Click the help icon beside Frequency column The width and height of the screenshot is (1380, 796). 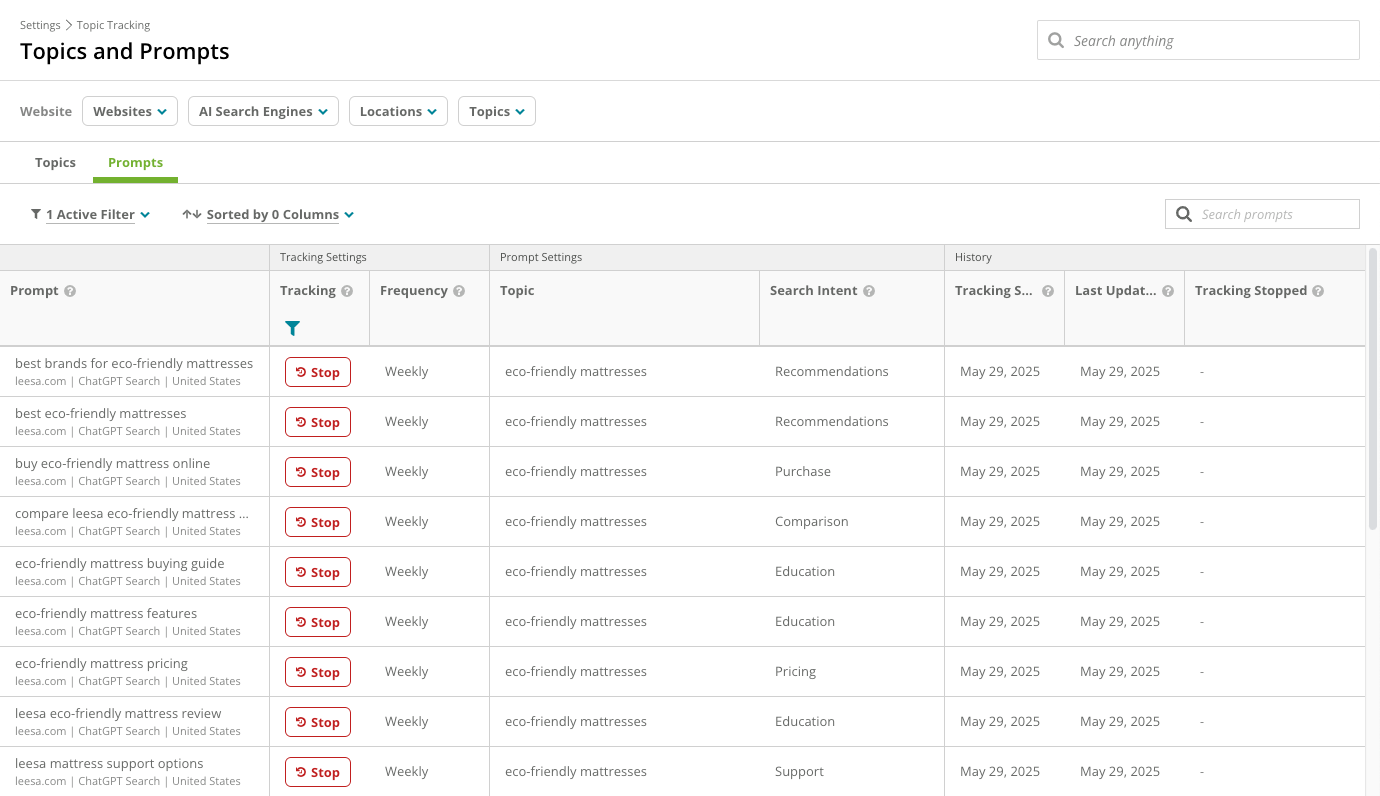pyautogui.click(x=459, y=291)
